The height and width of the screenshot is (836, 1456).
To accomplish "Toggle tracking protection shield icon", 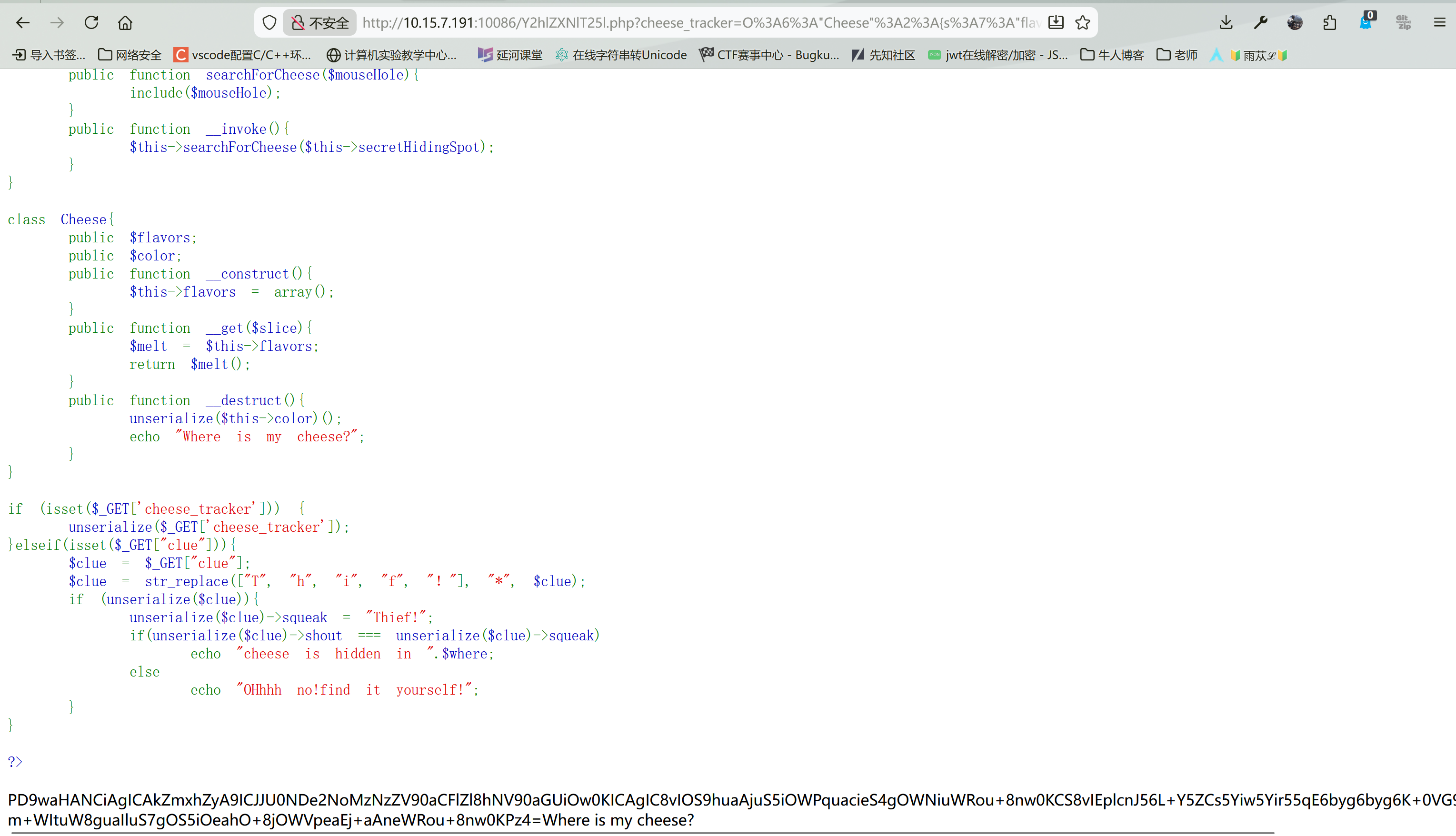I will [269, 23].
